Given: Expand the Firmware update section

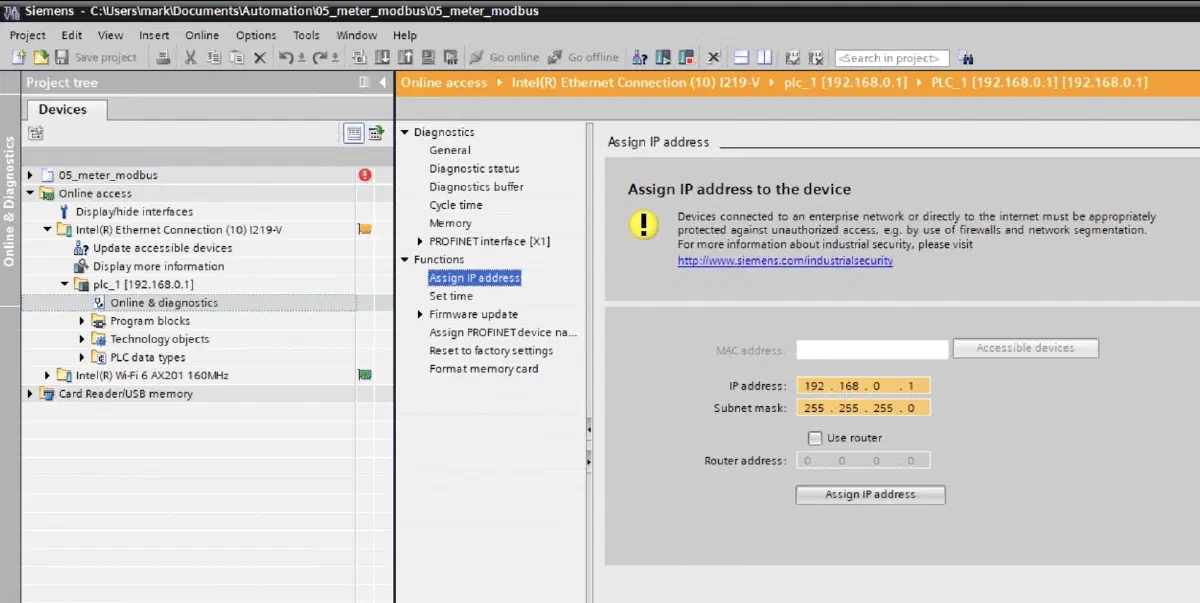Looking at the screenshot, I should [x=420, y=314].
